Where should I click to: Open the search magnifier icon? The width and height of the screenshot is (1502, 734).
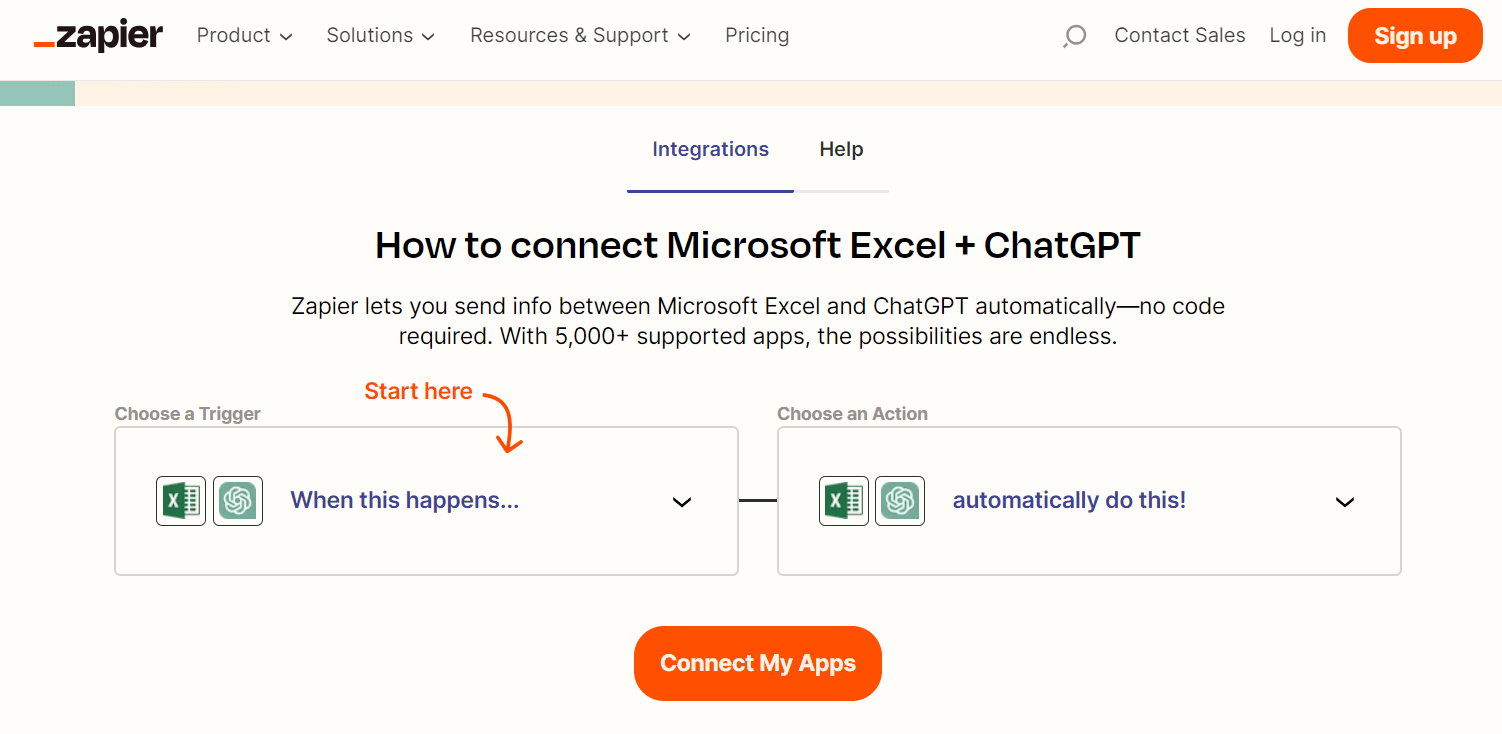click(x=1073, y=35)
